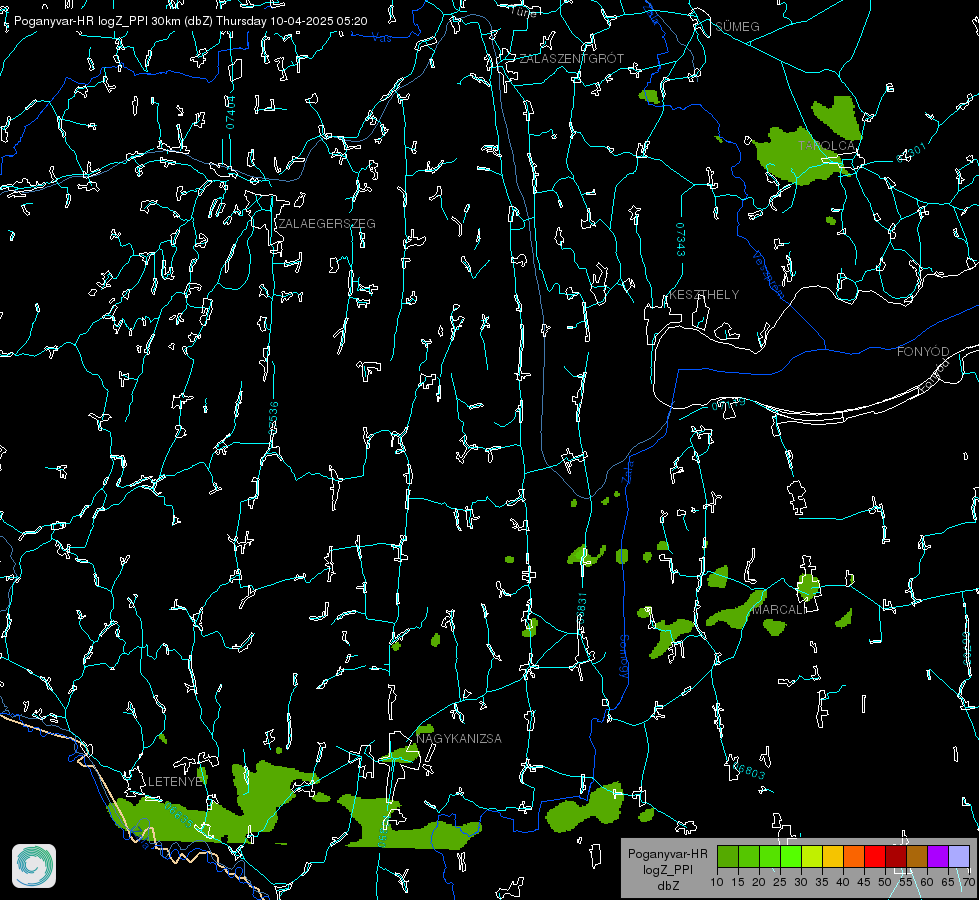Click the blue Somogy county label
The image size is (979, 900).
pyautogui.click(x=624, y=657)
